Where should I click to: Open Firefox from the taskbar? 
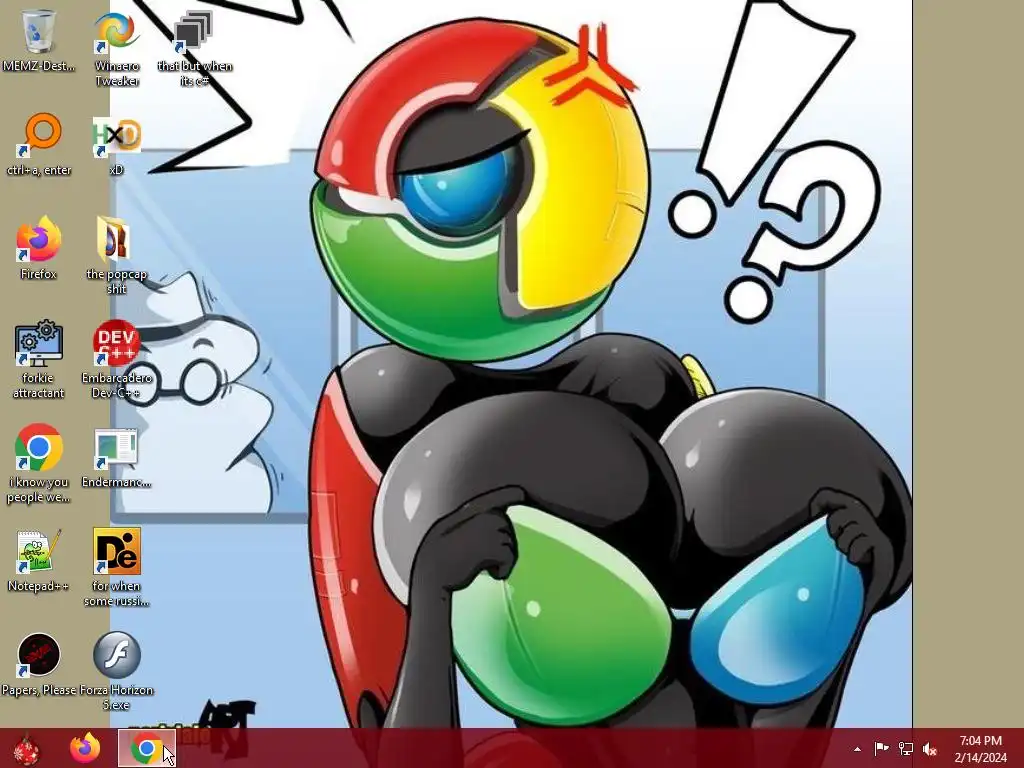[x=85, y=748]
